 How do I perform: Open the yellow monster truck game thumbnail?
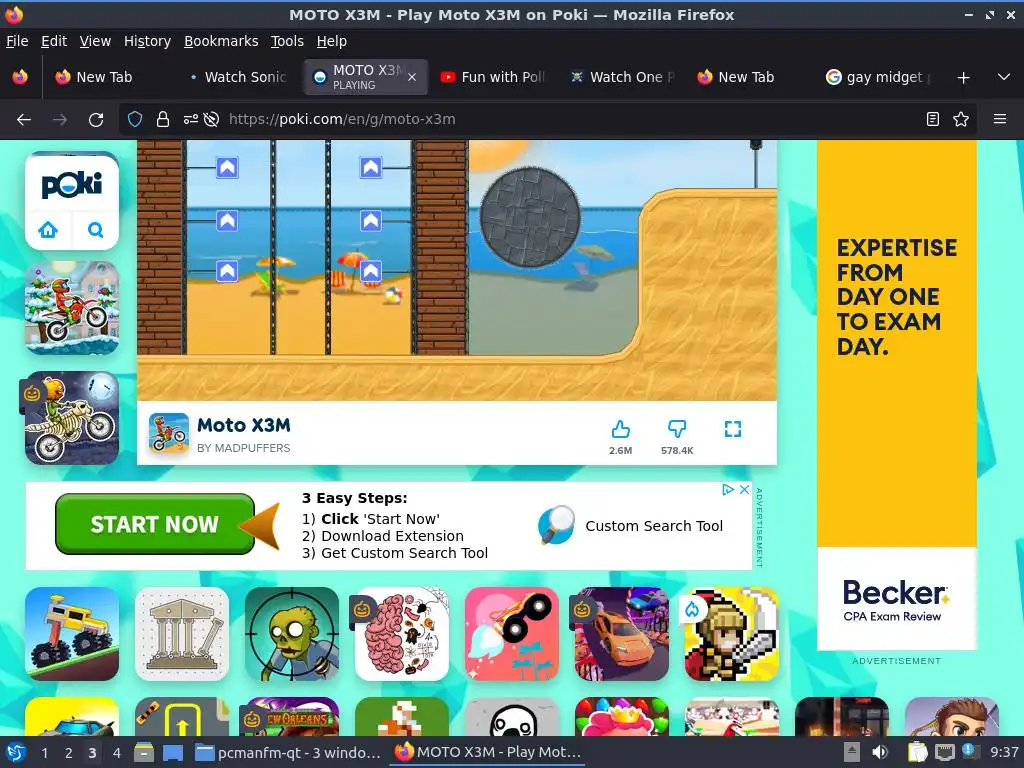(x=72, y=633)
